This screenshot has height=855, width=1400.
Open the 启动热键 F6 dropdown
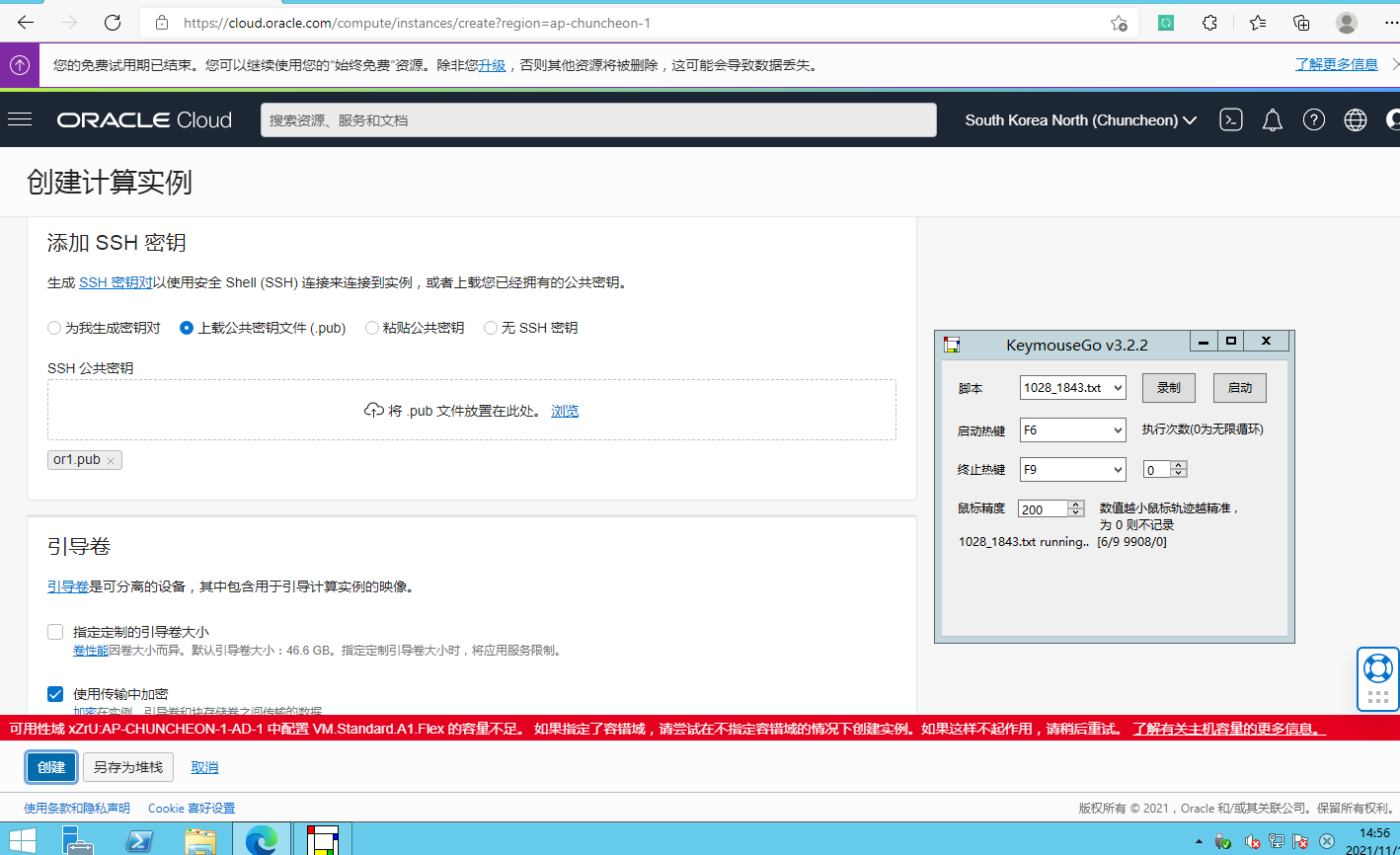[1072, 429]
